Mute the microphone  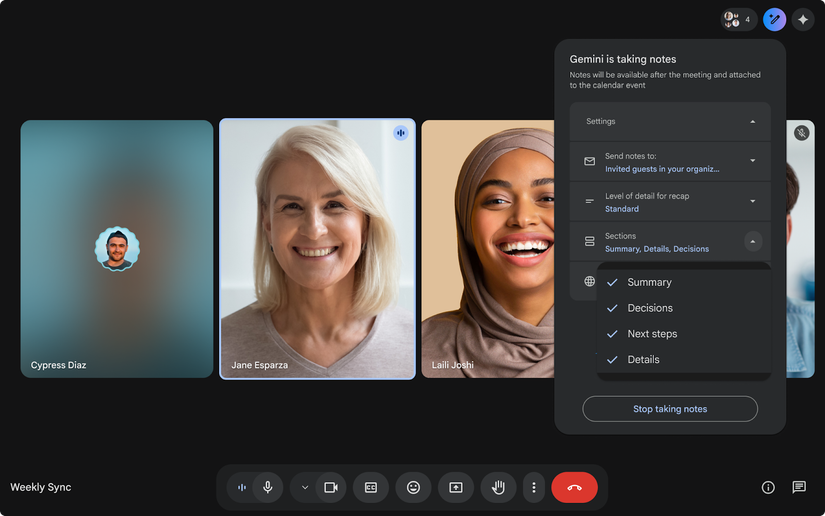(267, 487)
